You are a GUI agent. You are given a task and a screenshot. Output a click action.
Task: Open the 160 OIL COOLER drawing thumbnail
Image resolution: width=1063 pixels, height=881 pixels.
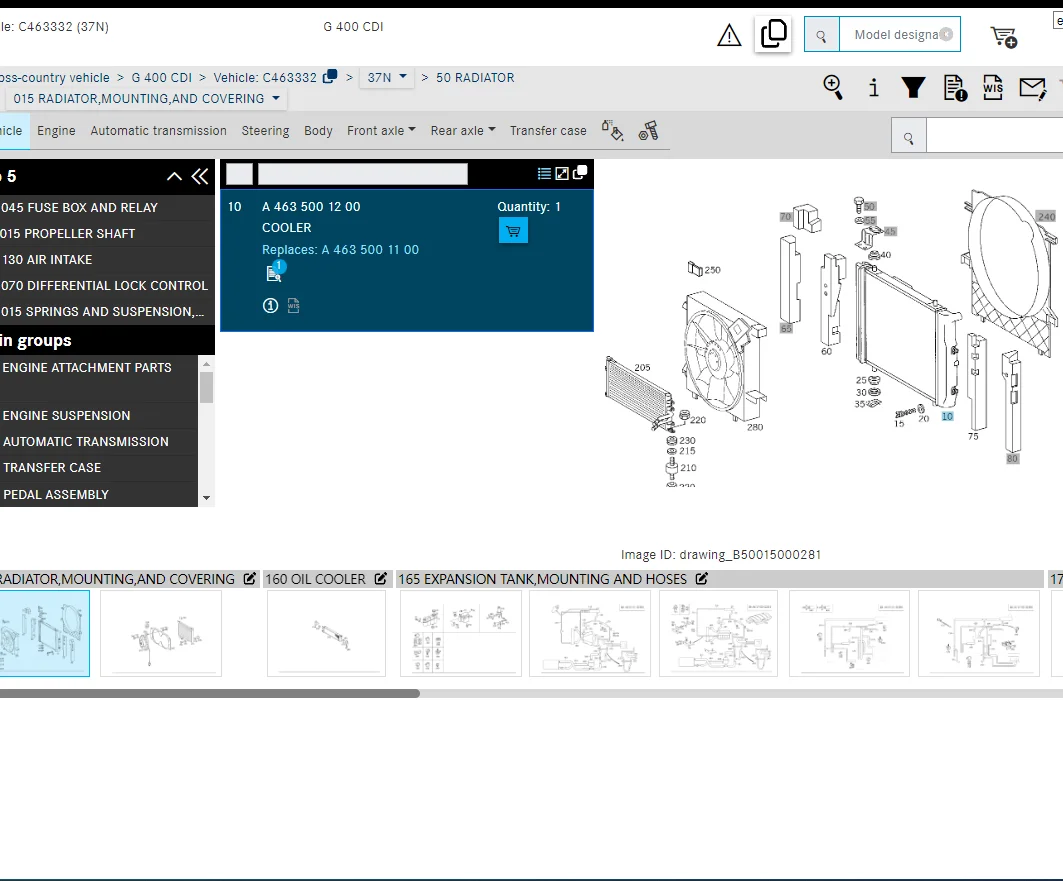tap(326, 634)
